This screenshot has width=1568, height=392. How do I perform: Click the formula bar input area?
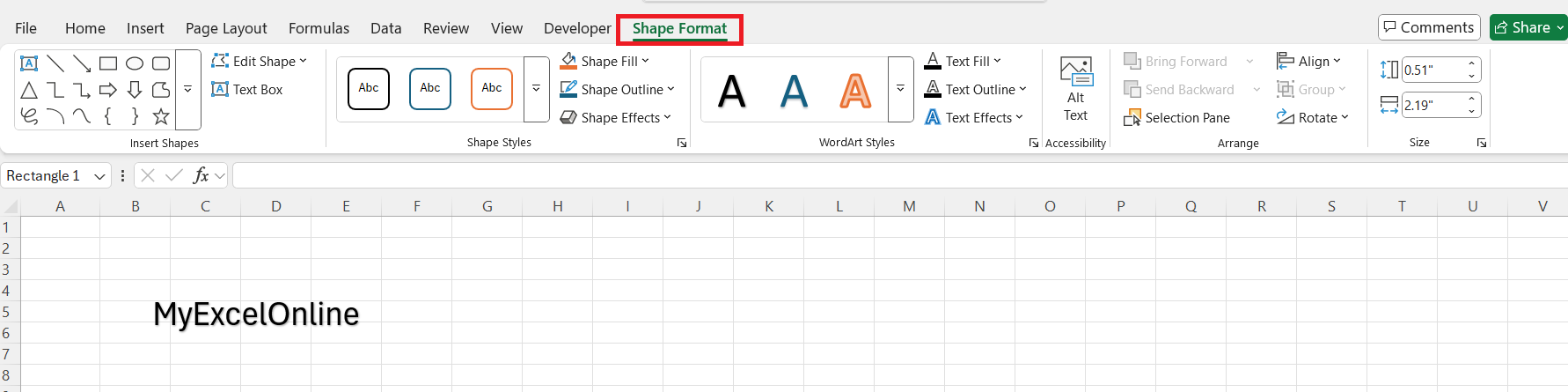click(899, 175)
